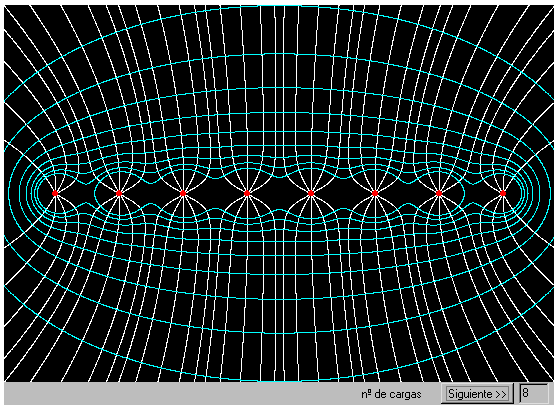Select the fourth red charge from the left
Screen dimensions: 560x412
click(x=247, y=193)
